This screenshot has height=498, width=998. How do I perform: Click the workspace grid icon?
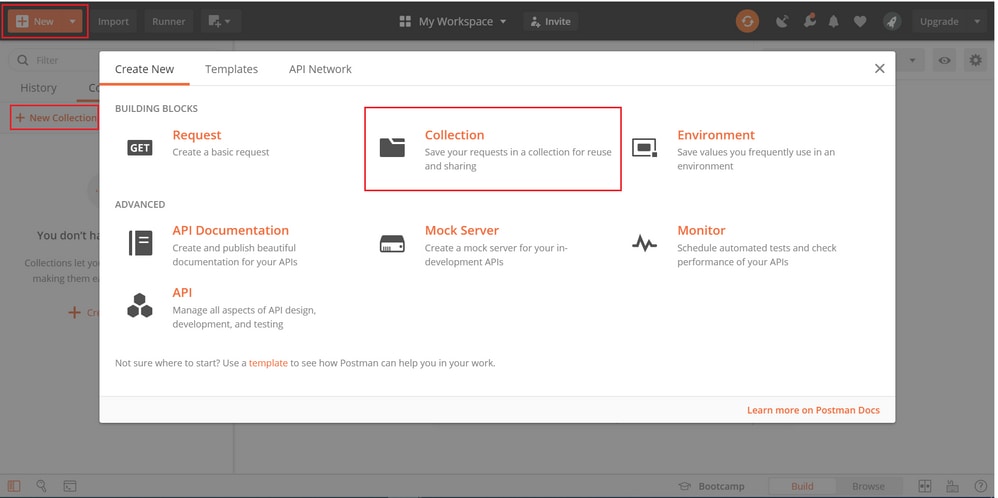pyautogui.click(x=405, y=22)
